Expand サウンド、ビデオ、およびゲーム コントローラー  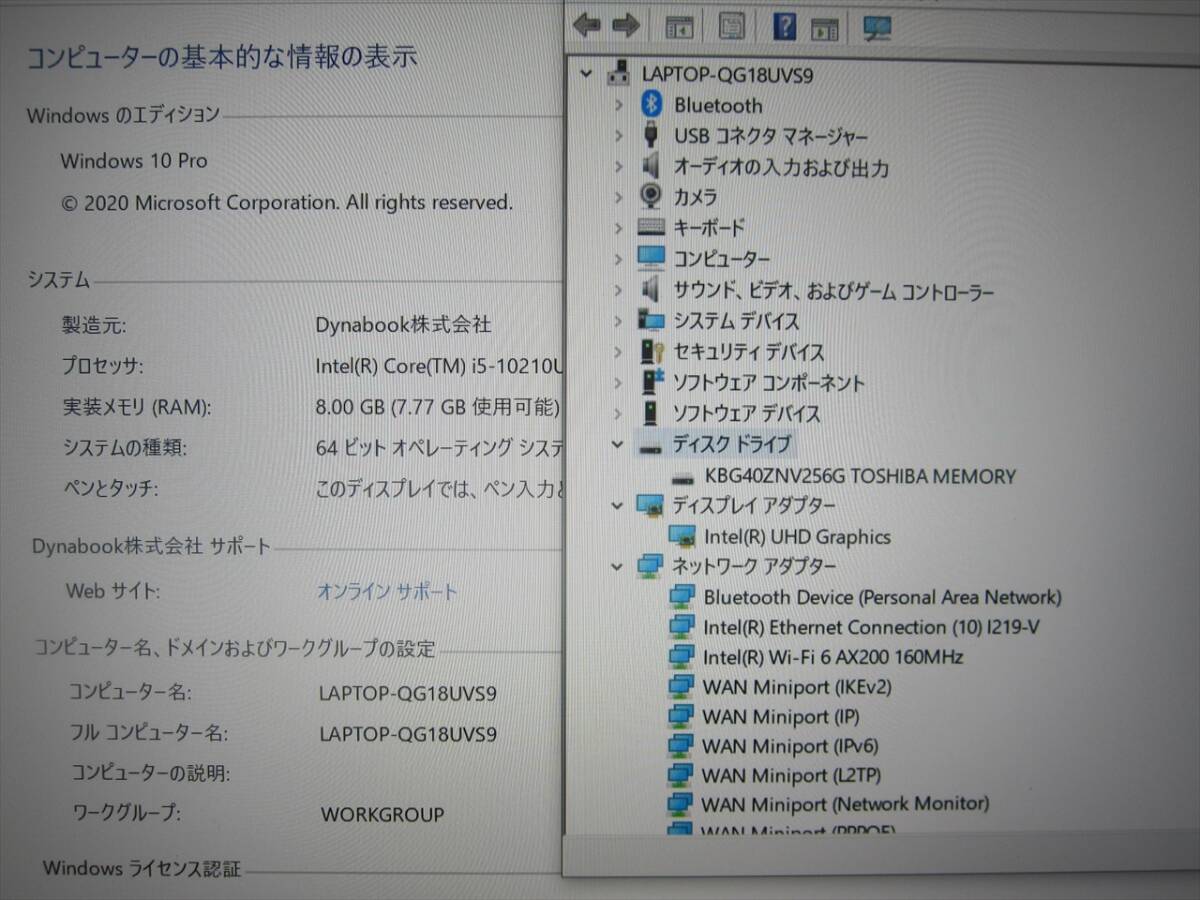619,290
